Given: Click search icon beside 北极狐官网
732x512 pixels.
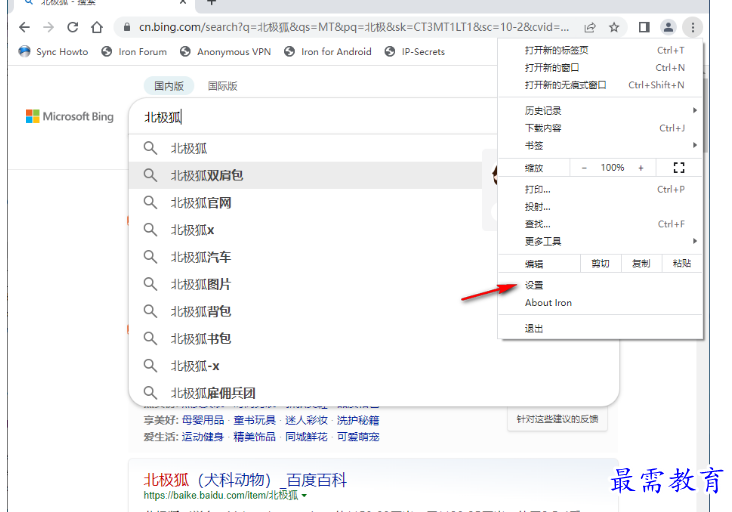Looking at the screenshot, I should tap(150, 203).
